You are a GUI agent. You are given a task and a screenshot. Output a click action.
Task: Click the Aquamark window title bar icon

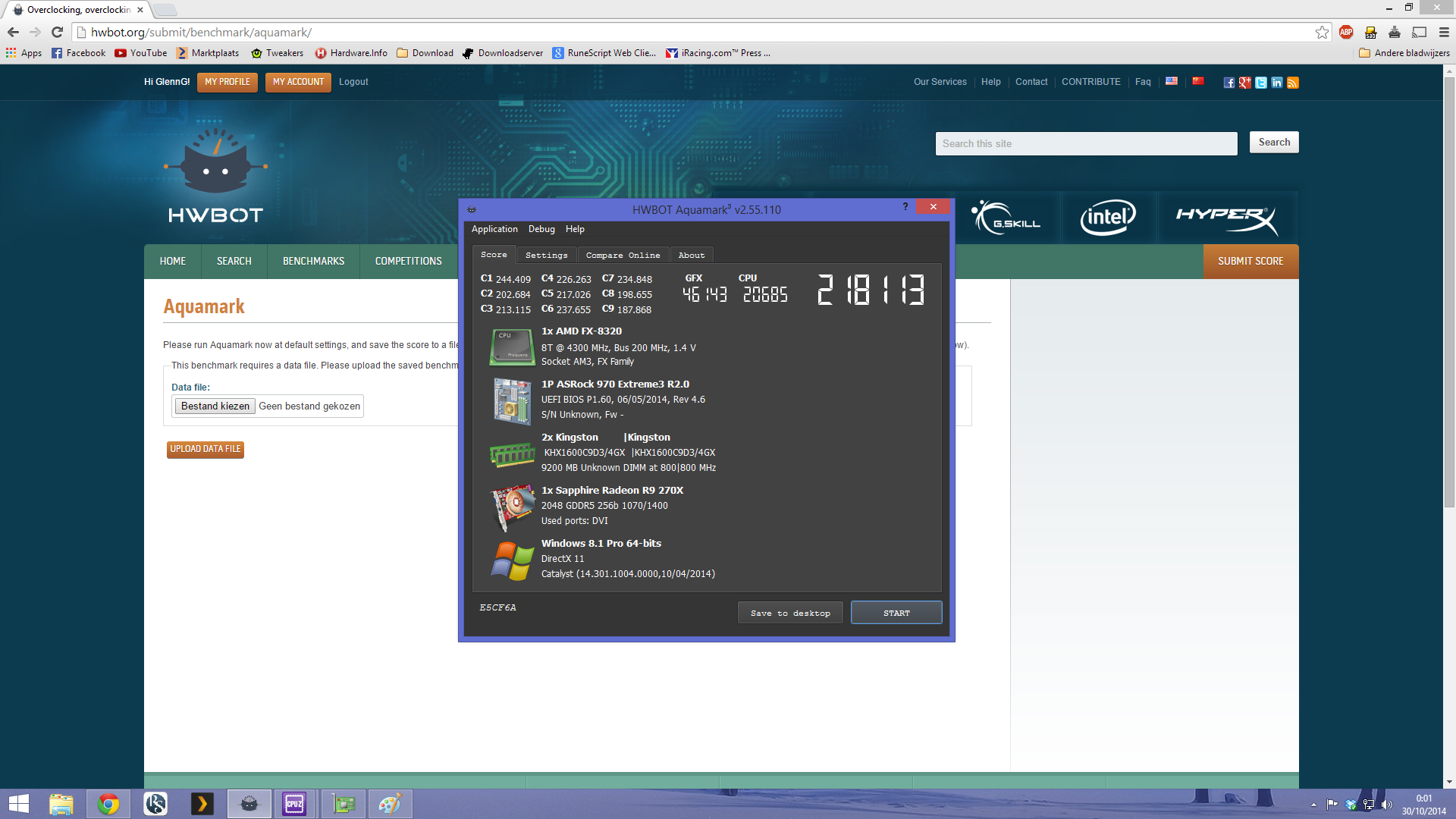pyautogui.click(x=472, y=209)
